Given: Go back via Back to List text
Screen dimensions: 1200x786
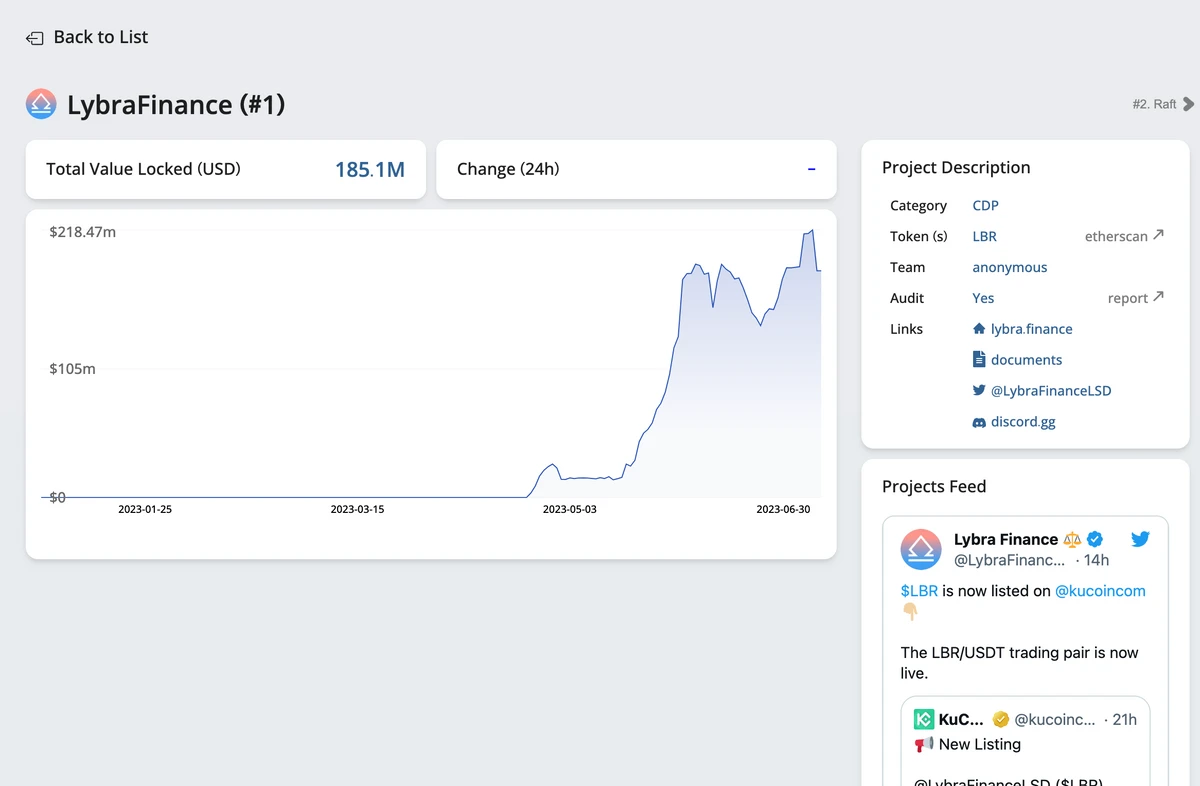Looking at the screenshot, I should (101, 37).
